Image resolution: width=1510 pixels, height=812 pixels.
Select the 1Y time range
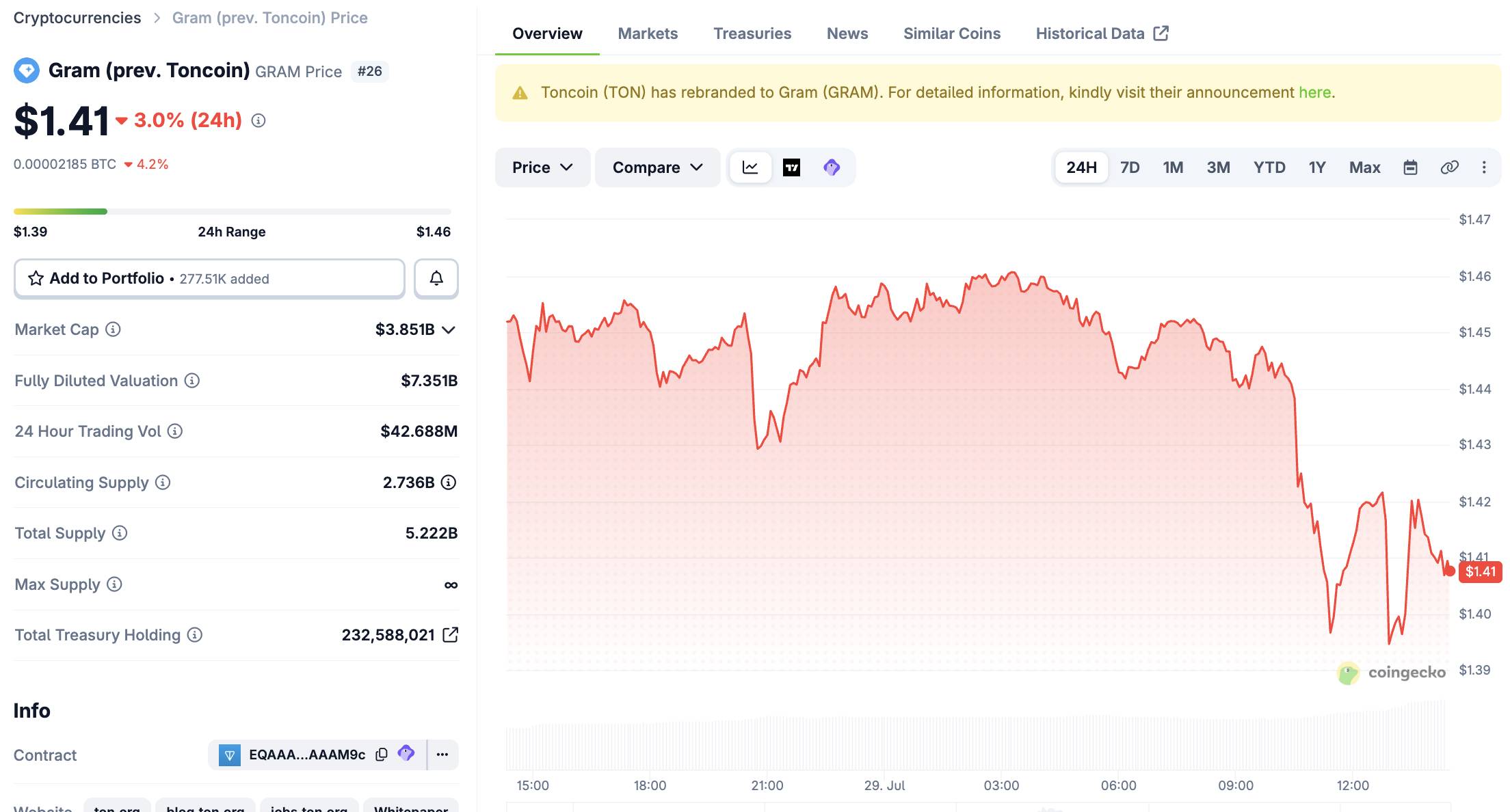(x=1317, y=167)
